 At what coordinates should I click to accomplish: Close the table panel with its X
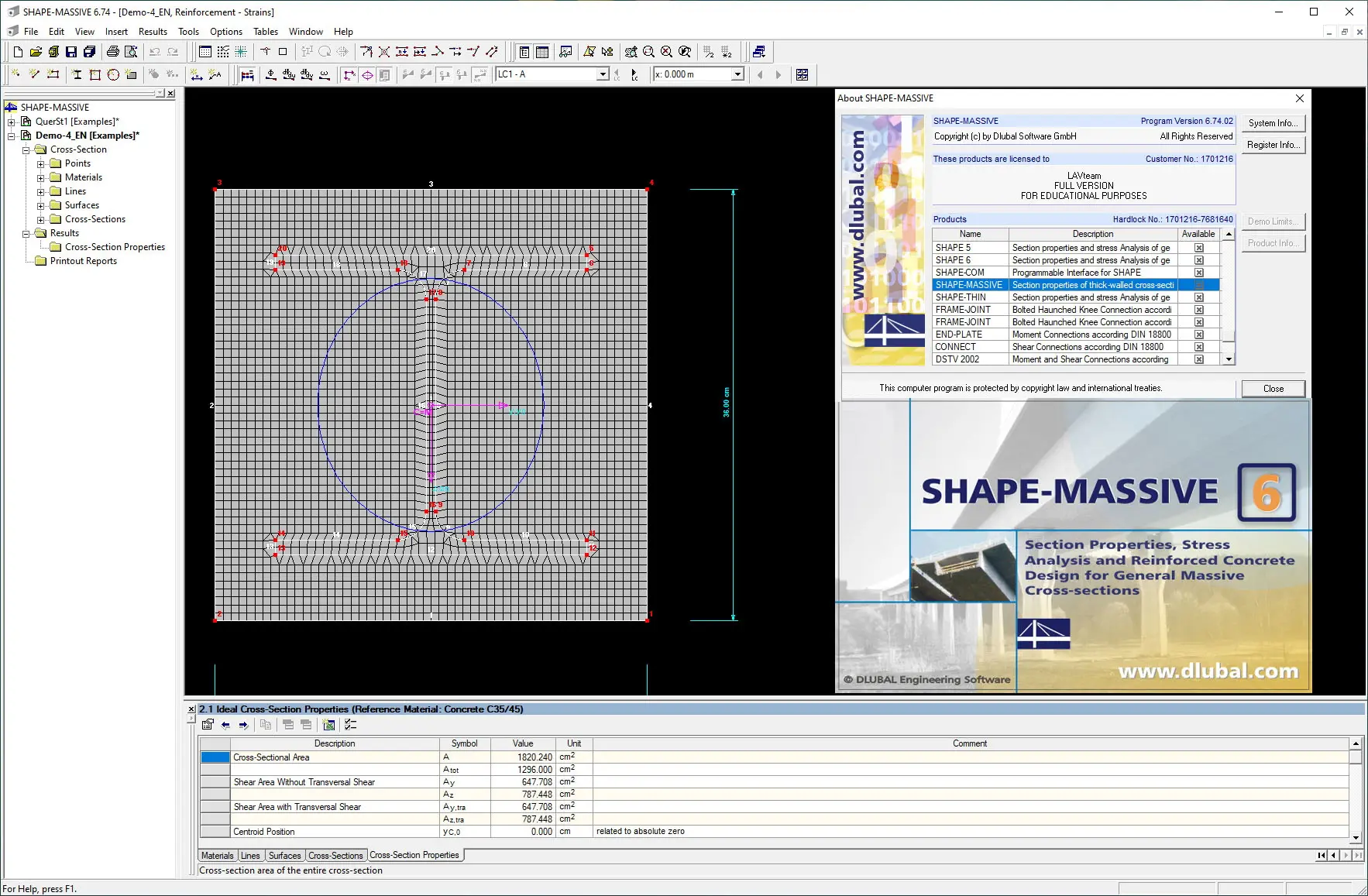(191, 709)
